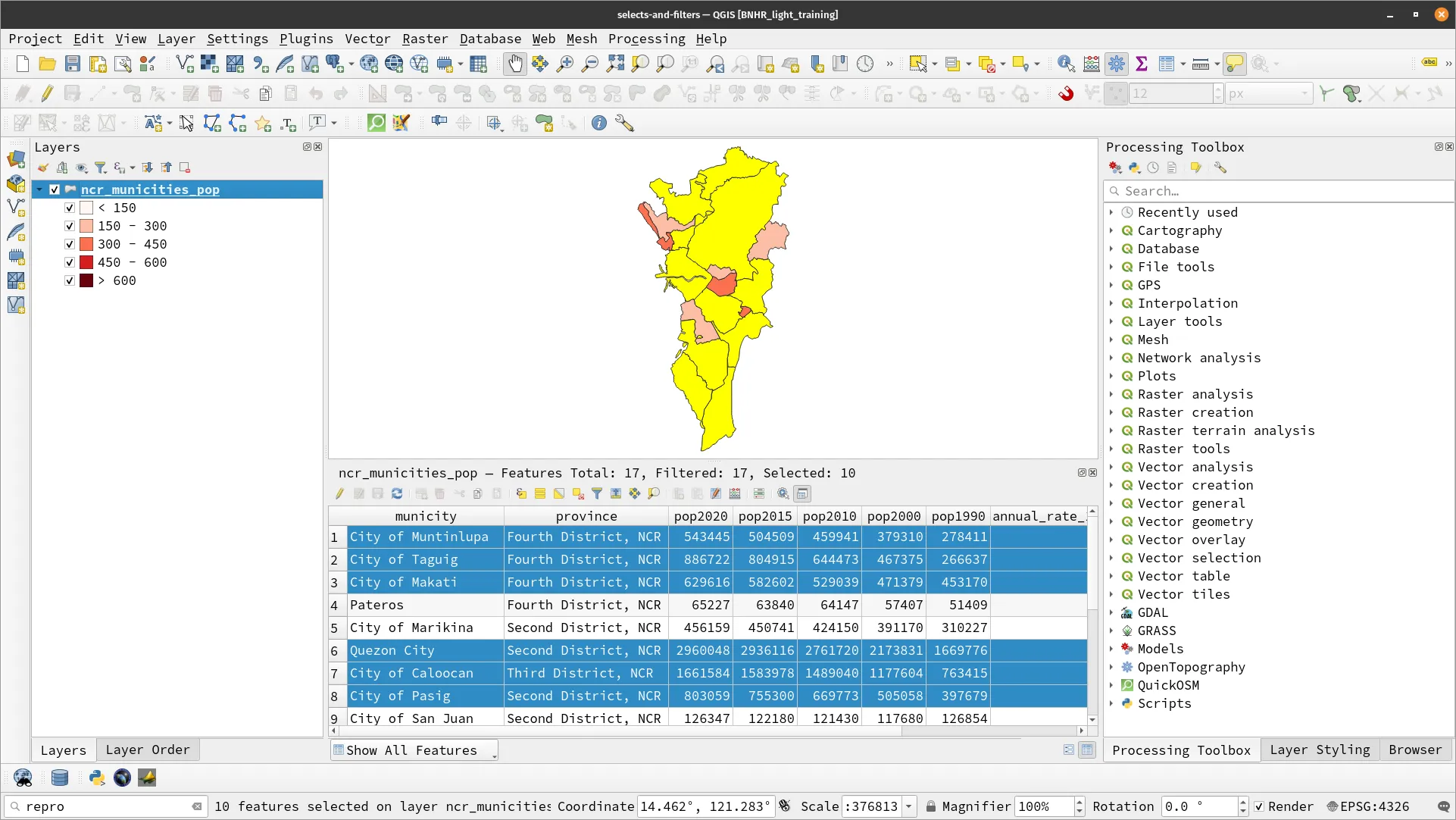Open the field calculator in attribute table

735,493
